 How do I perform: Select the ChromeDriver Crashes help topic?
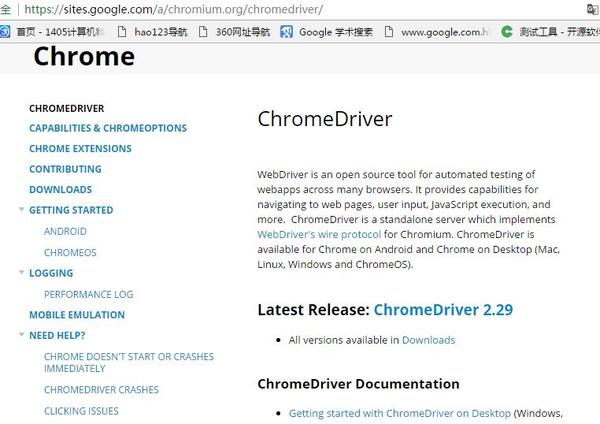[x=101, y=390]
